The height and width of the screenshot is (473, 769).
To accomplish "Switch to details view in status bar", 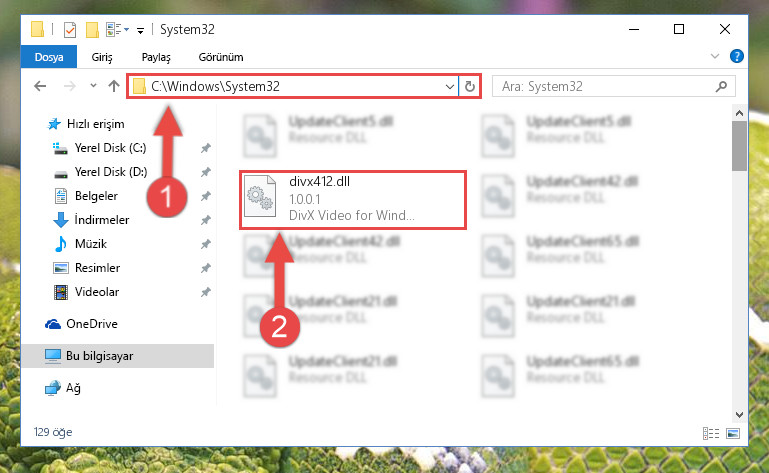I will [x=711, y=433].
